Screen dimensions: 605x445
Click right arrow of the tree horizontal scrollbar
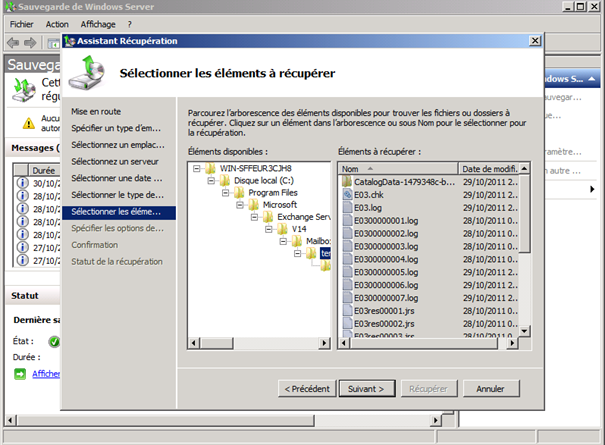coord(325,343)
